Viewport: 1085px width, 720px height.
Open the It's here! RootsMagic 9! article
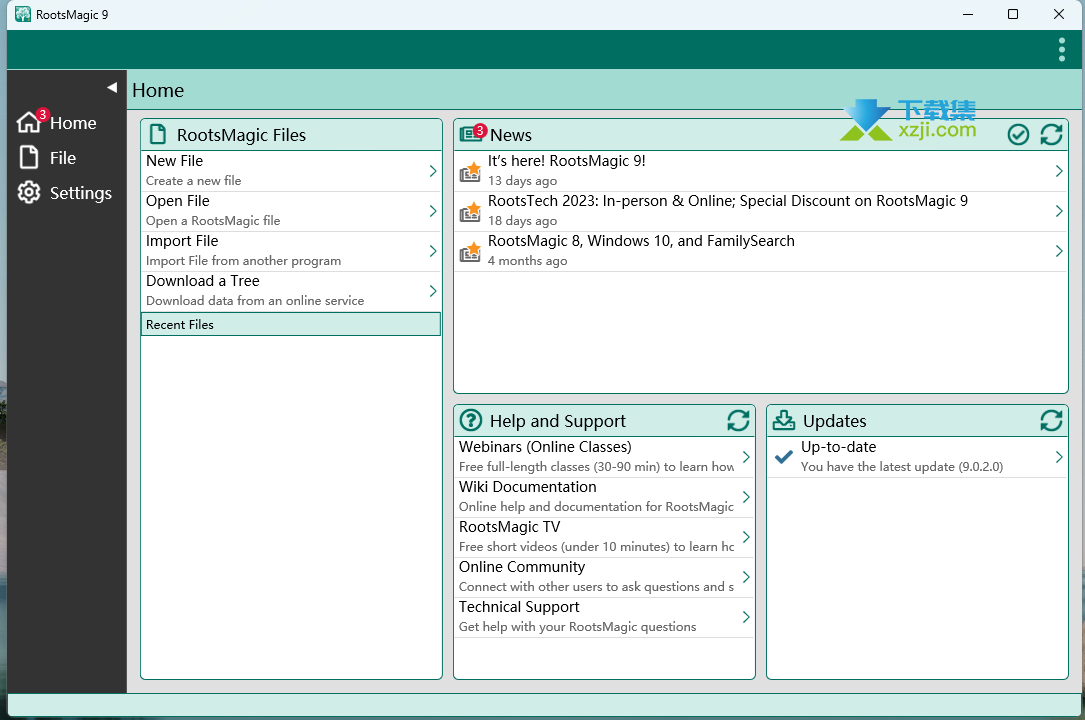pos(567,161)
